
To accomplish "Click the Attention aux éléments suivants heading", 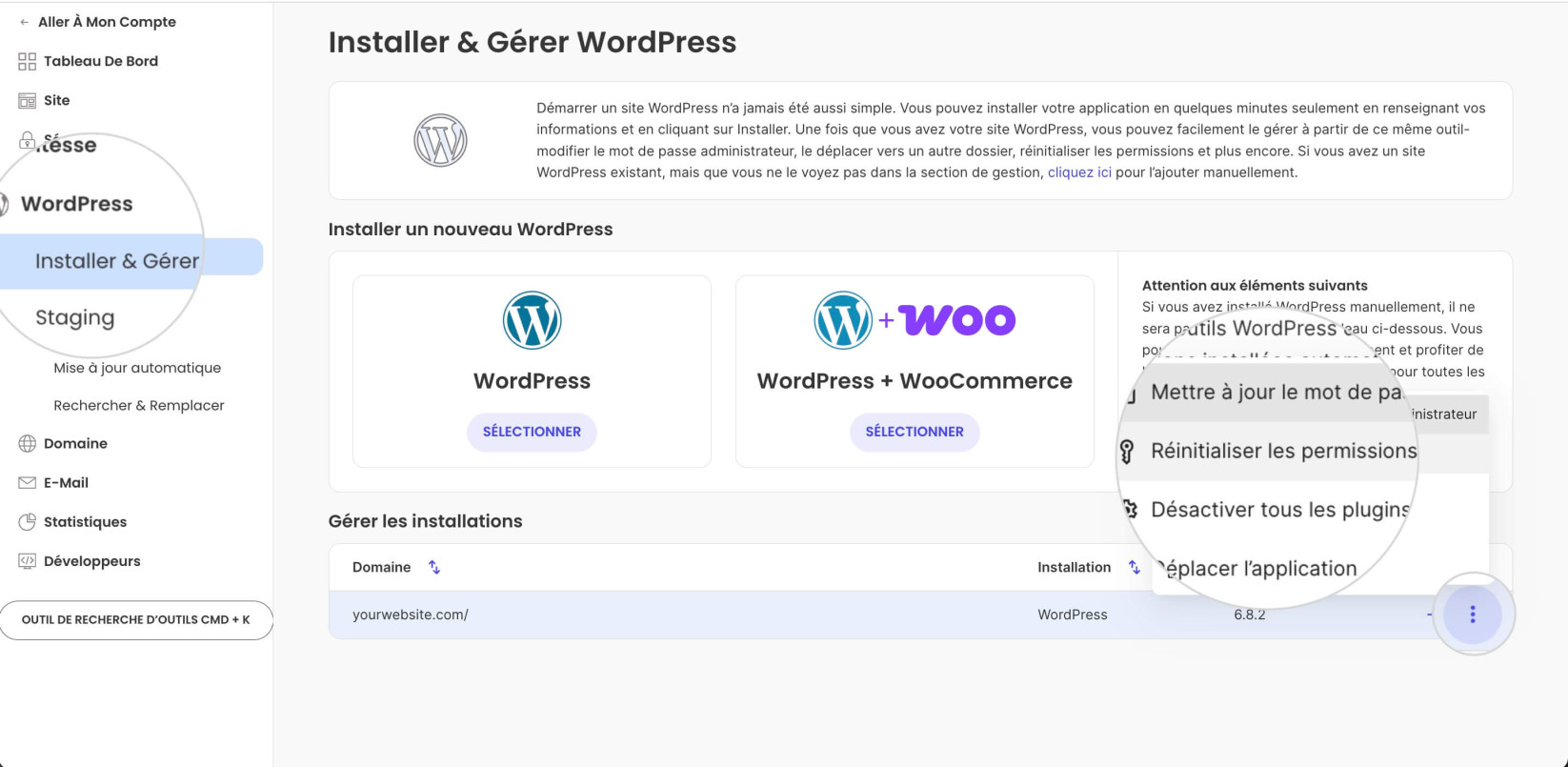I will (1255, 285).
